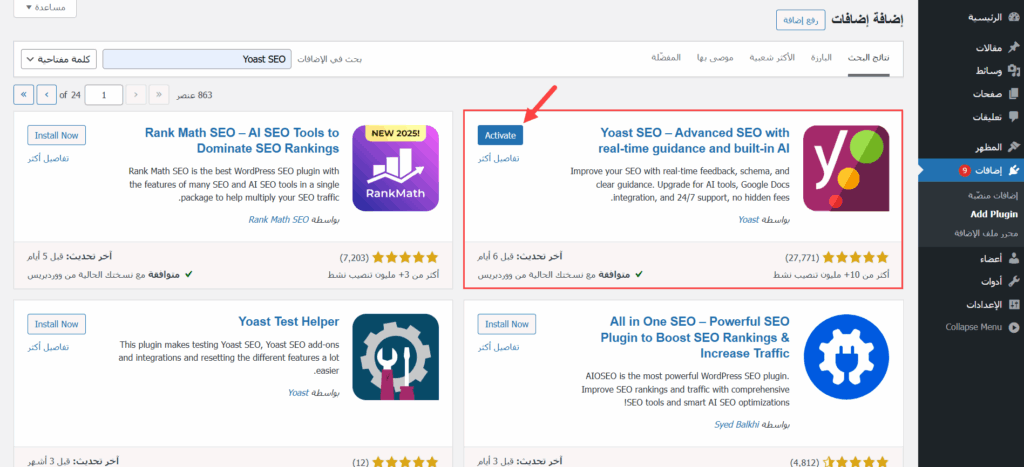The width and height of the screenshot is (1024, 467).
Task: Open the Rank Math SEO author link
Action: 279,220
